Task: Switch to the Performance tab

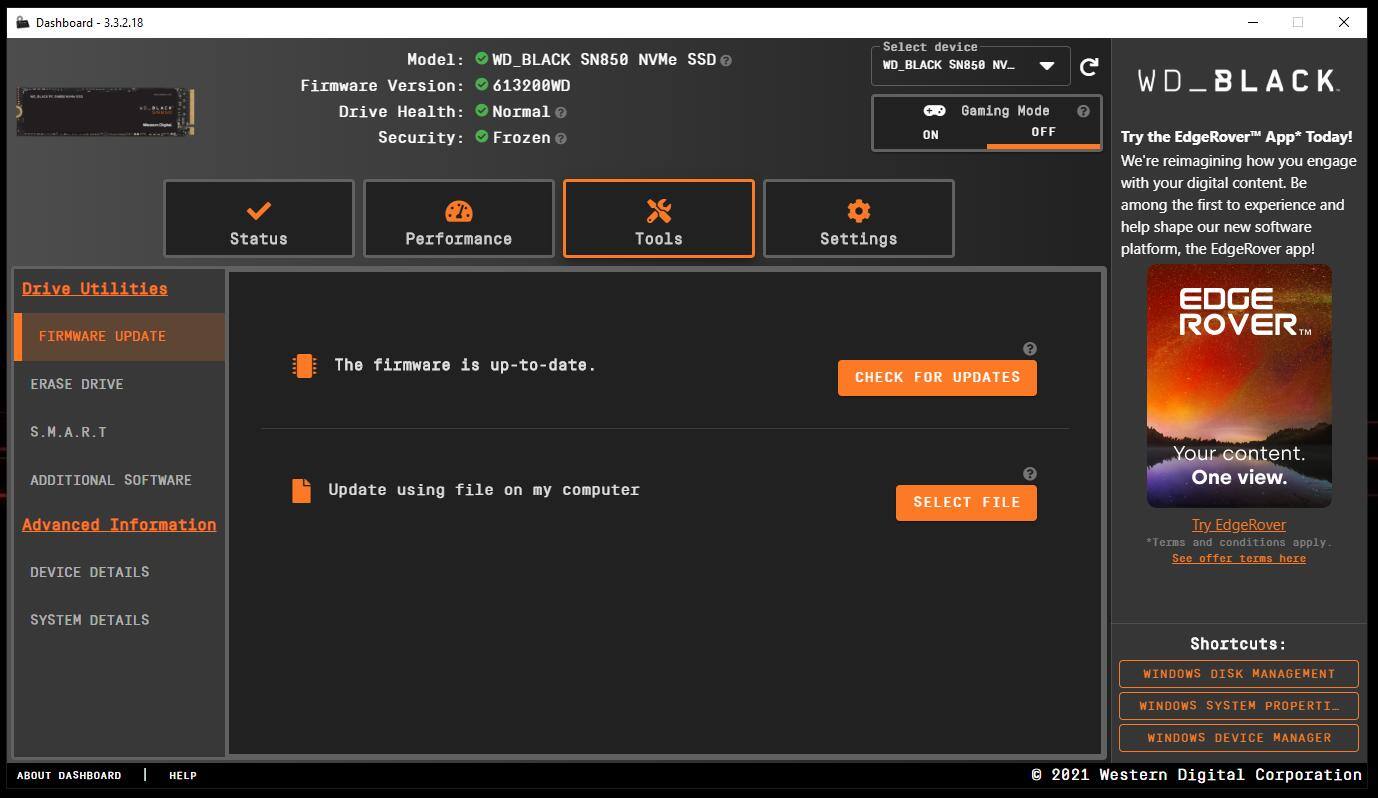Action: pos(459,219)
